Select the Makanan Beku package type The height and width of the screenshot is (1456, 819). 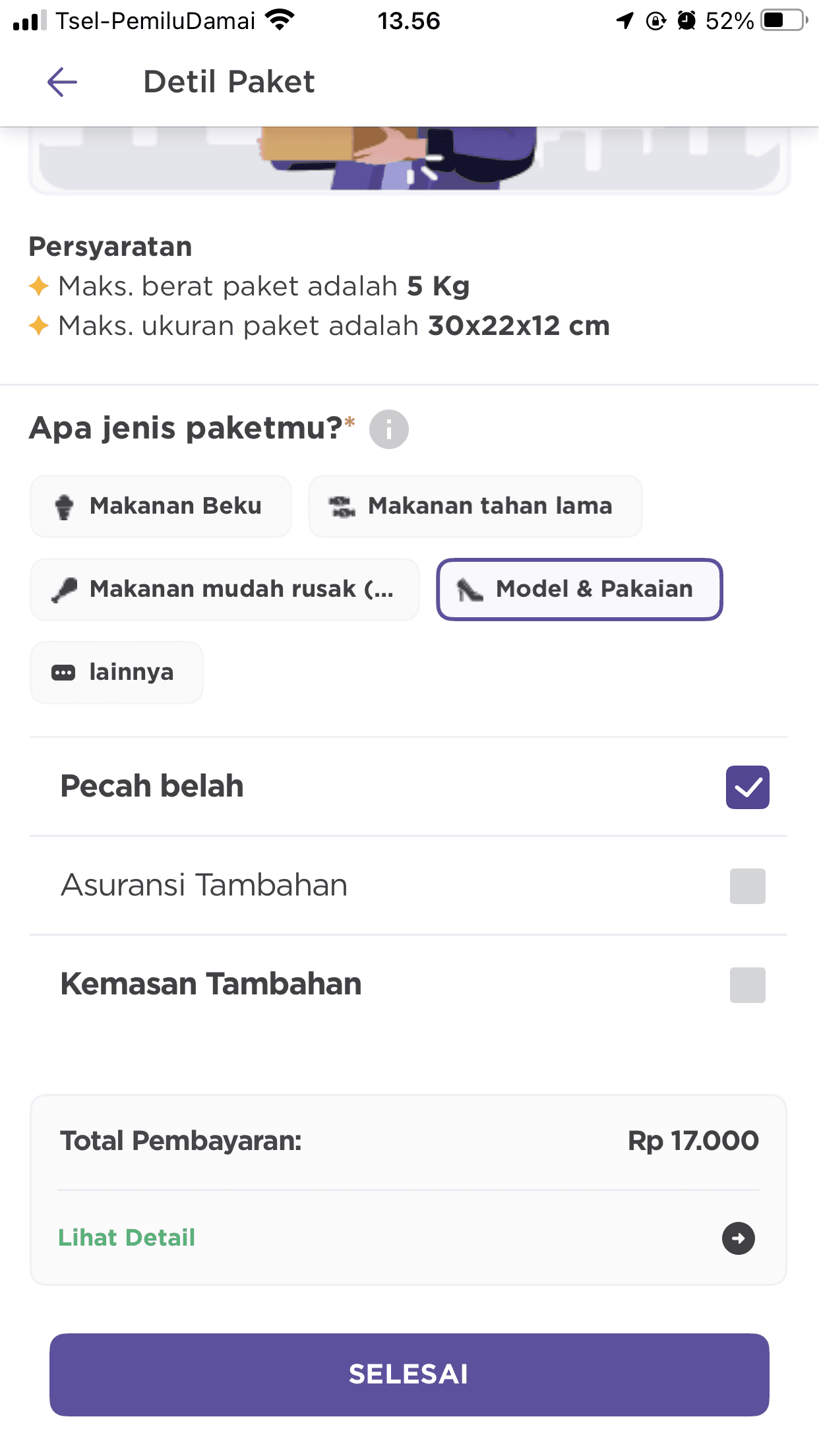pyautogui.click(x=161, y=506)
